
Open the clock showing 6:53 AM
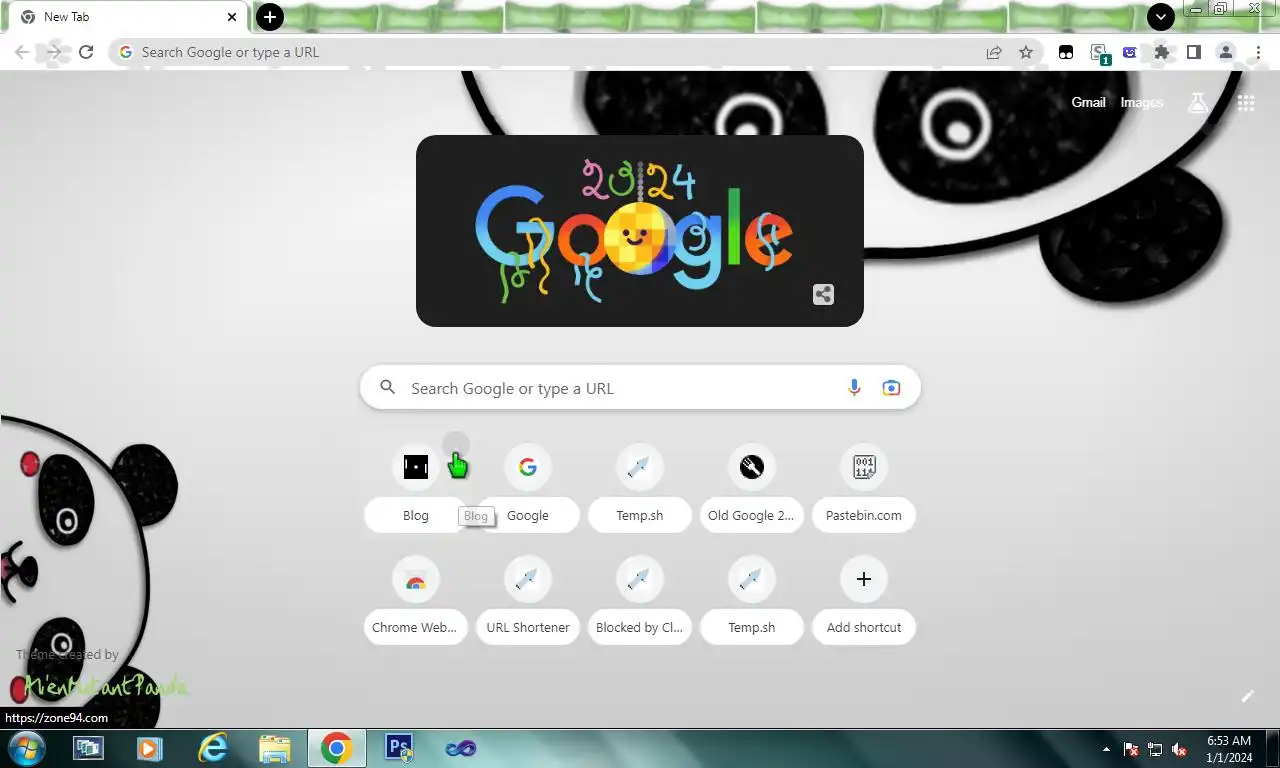pyautogui.click(x=1229, y=749)
